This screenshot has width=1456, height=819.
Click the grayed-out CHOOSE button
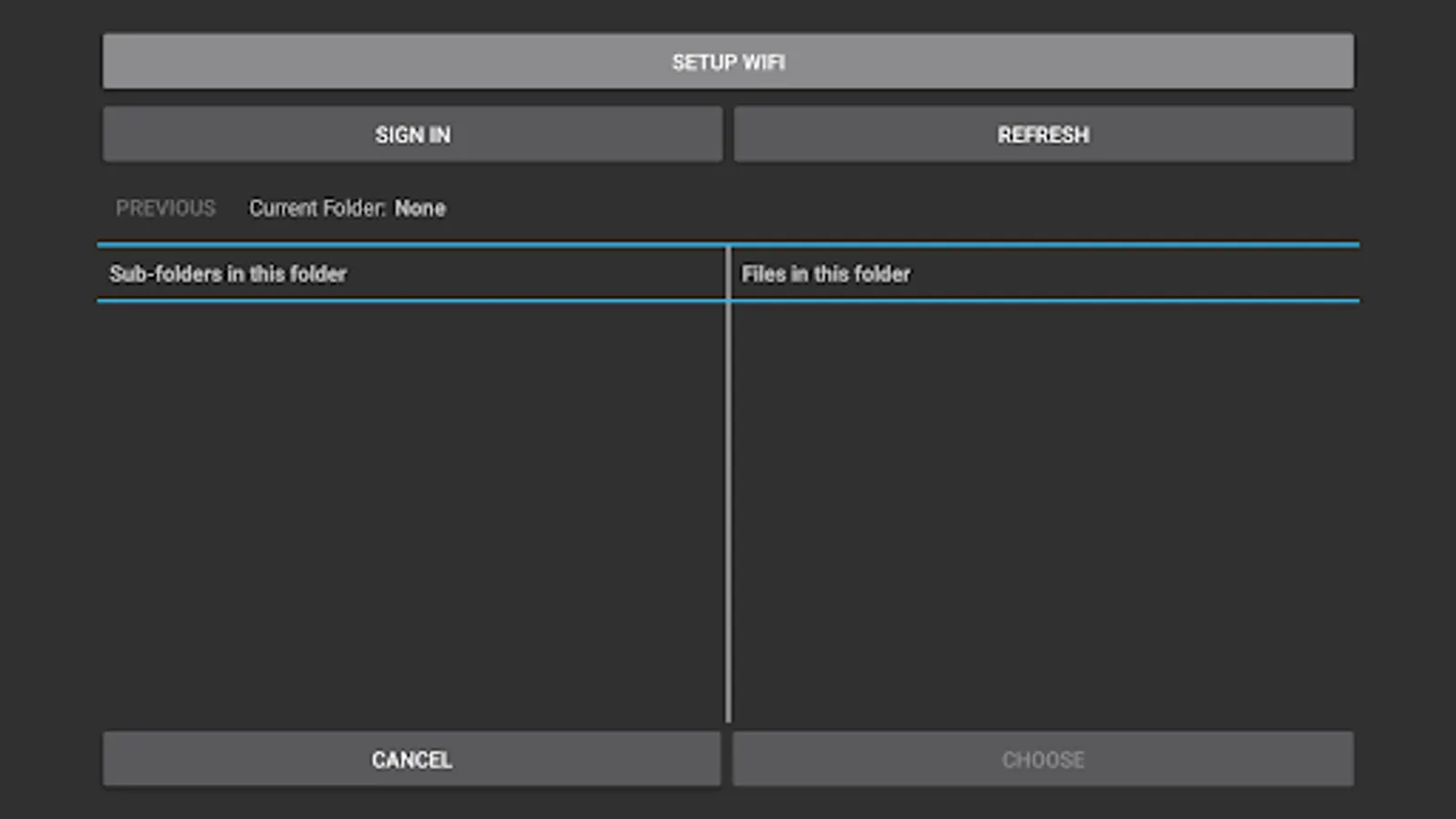(1044, 759)
